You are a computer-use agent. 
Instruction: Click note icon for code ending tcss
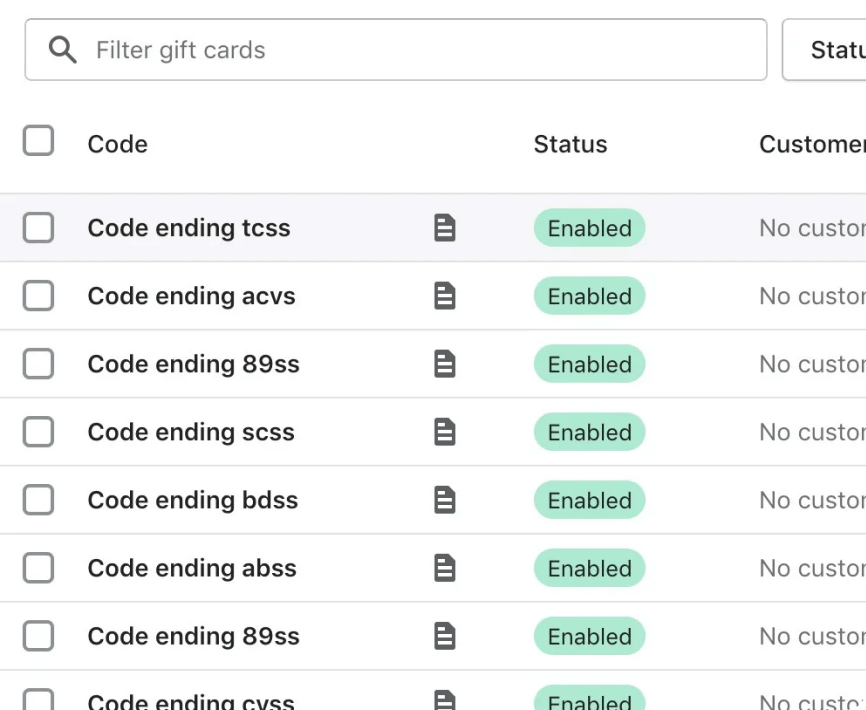444,228
